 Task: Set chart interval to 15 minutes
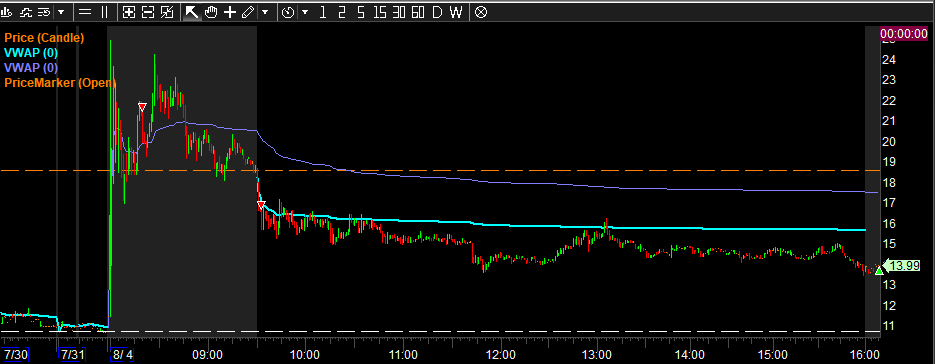click(x=380, y=12)
